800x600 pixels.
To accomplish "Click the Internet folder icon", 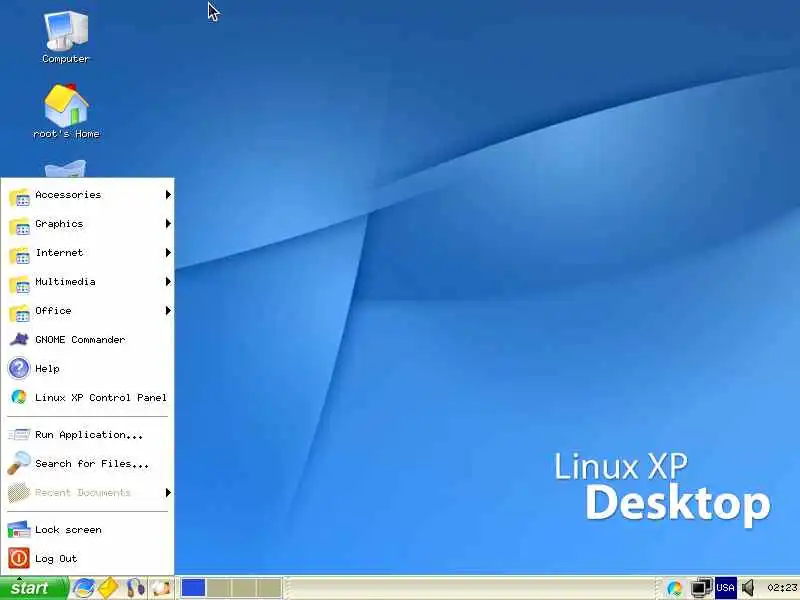I will pyautogui.click(x=20, y=254).
